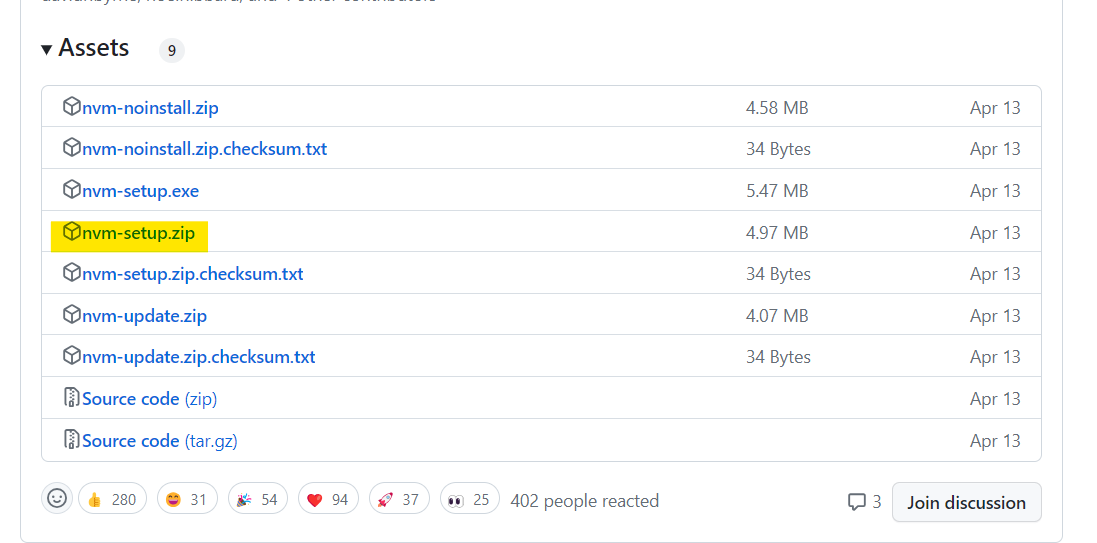Download Source code (tar.gz)

[x=160, y=441]
